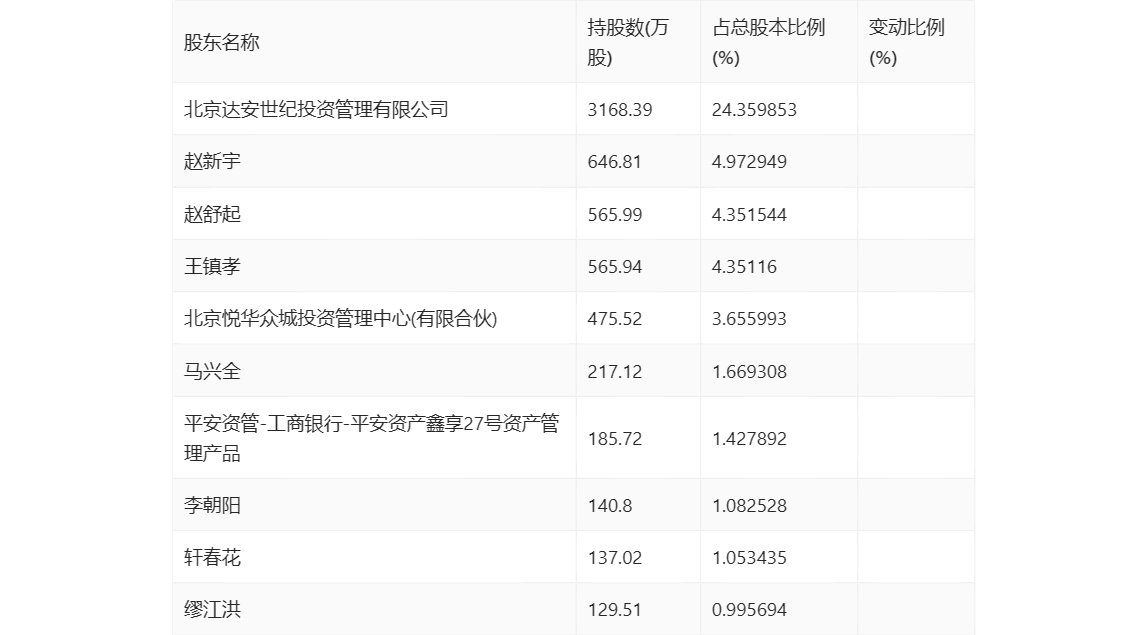Viewport: 1148px width, 635px height.
Task: Click the percentage 1.427892
Action: [749, 439]
